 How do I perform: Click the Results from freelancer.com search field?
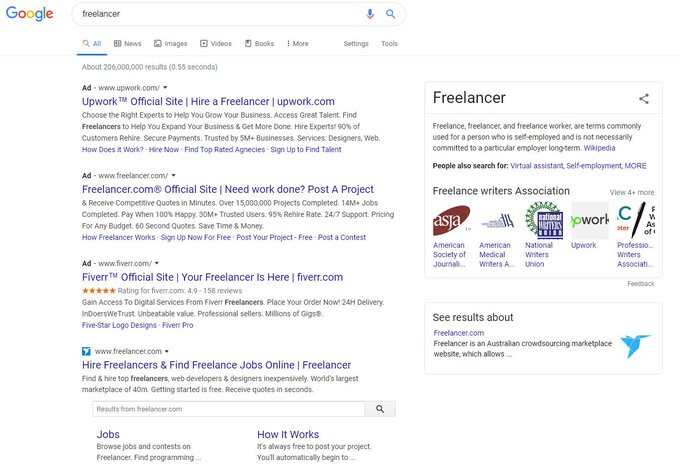point(229,409)
